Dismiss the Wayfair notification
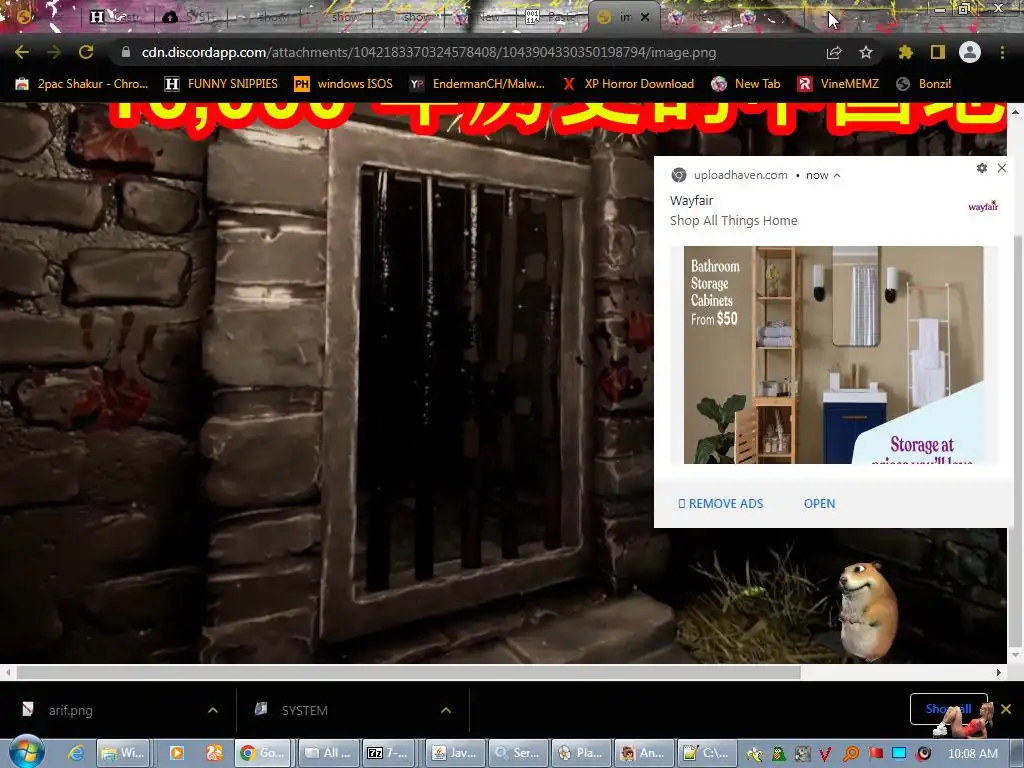The width and height of the screenshot is (1024, 768). point(1002,168)
